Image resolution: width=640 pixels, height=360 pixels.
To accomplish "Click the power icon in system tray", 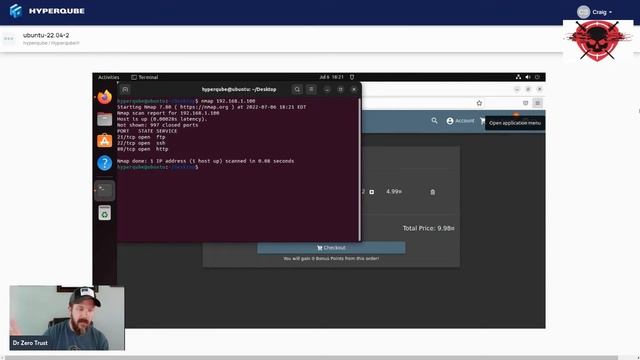I will (x=537, y=77).
